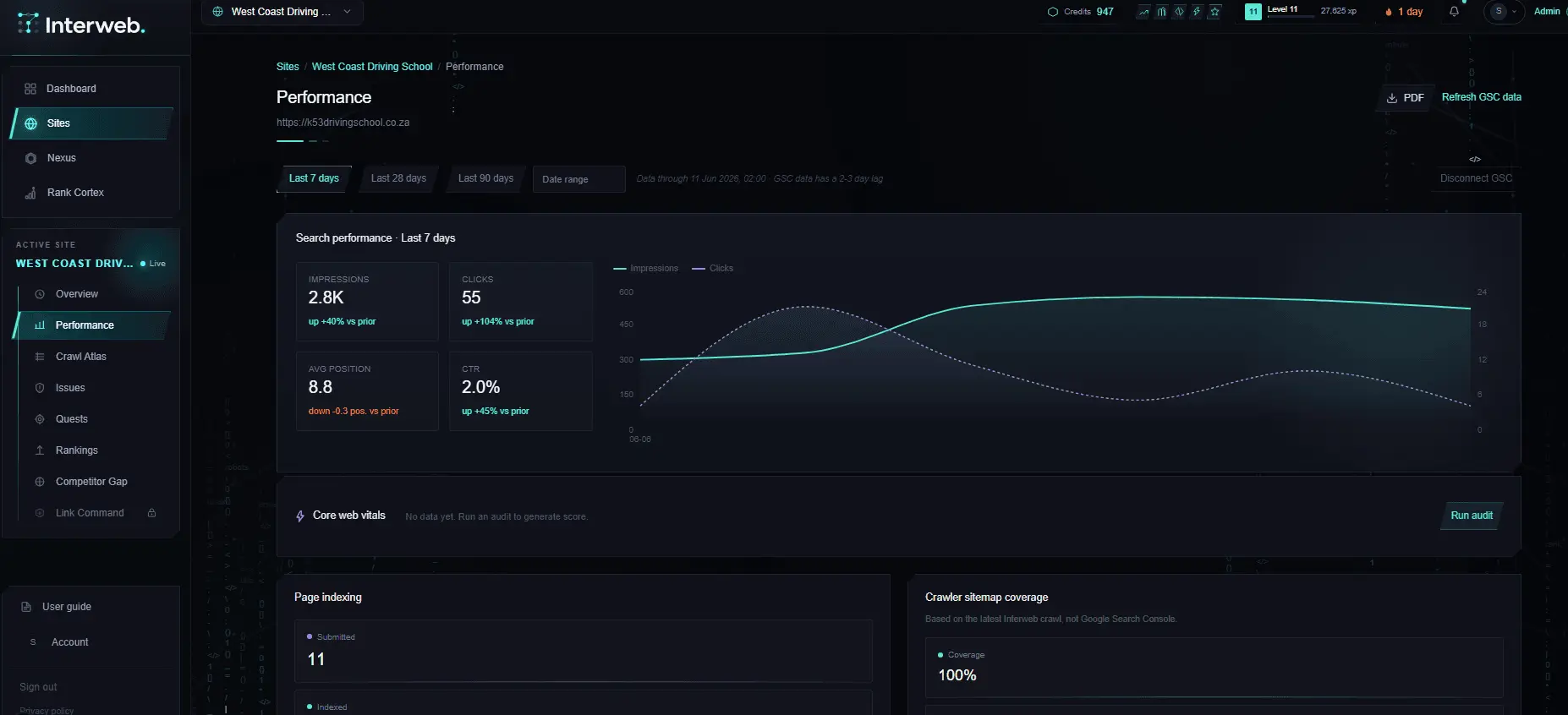Viewport: 1568px width, 715px height.
Task: Click Refresh GSC data
Action: tap(1481, 97)
